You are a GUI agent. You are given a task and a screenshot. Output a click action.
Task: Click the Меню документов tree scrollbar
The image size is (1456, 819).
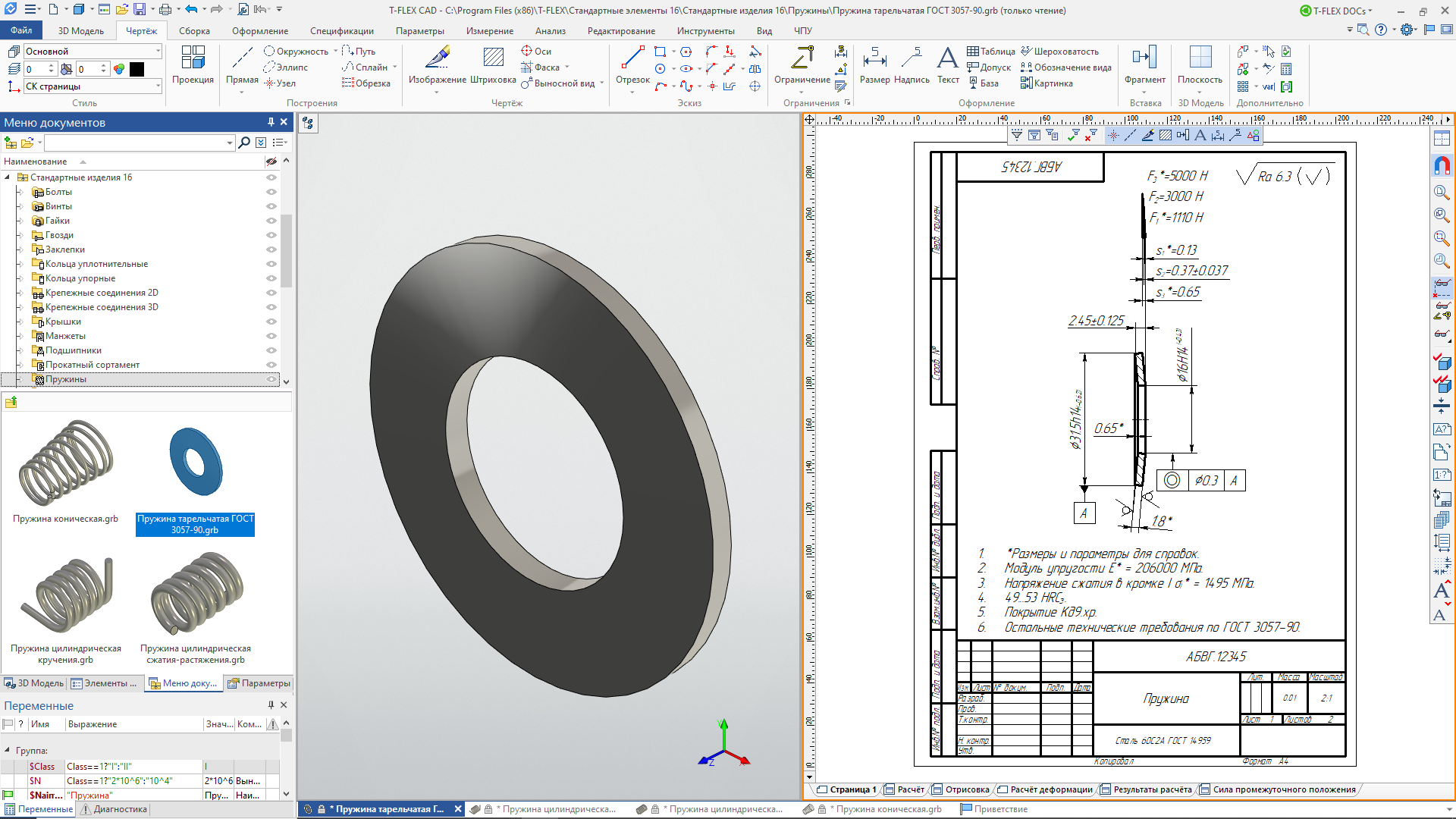[286, 250]
